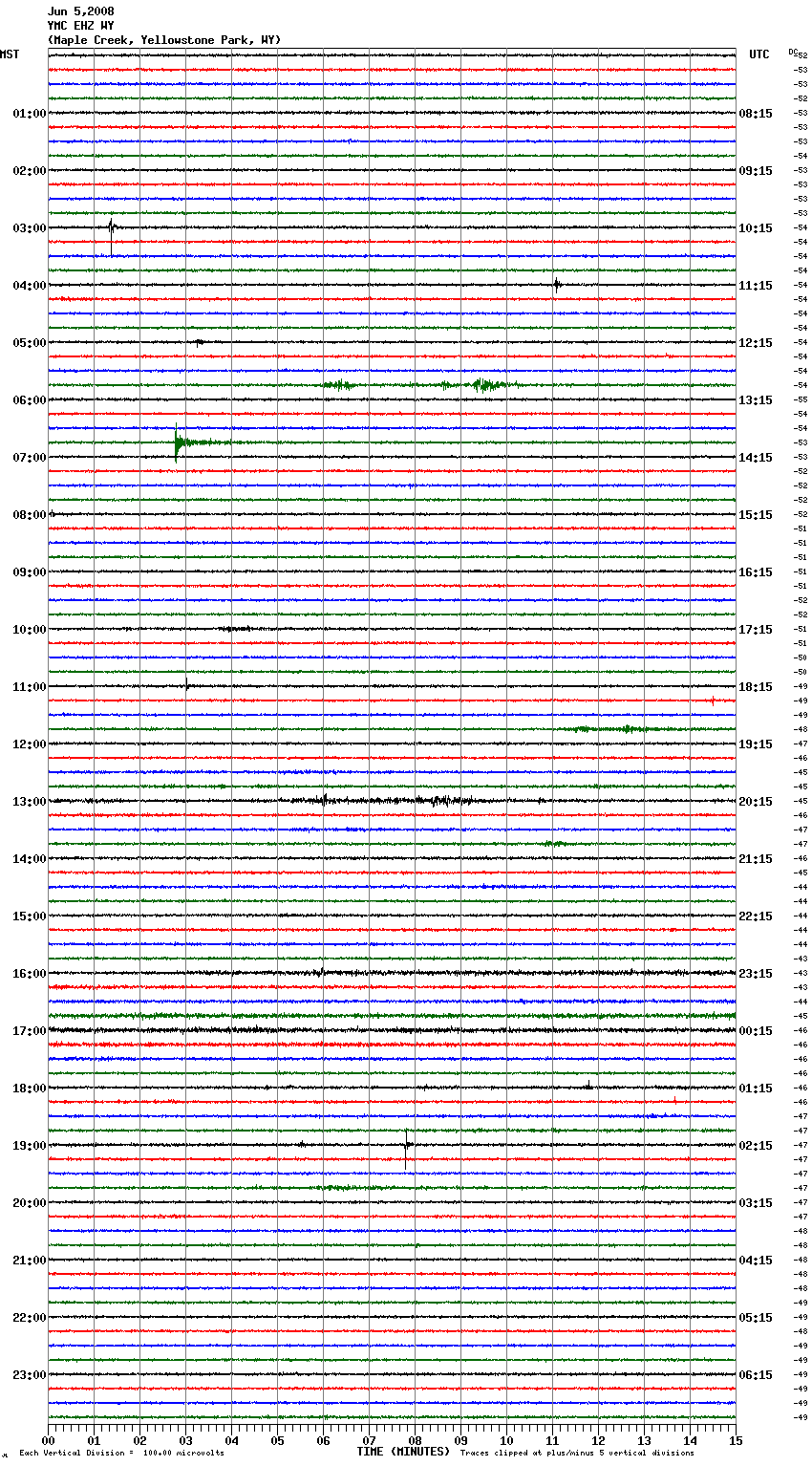The height and width of the screenshot is (1466, 812).
Task: Click minute tick label "10" on bottom axis
Action: click(x=506, y=1440)
